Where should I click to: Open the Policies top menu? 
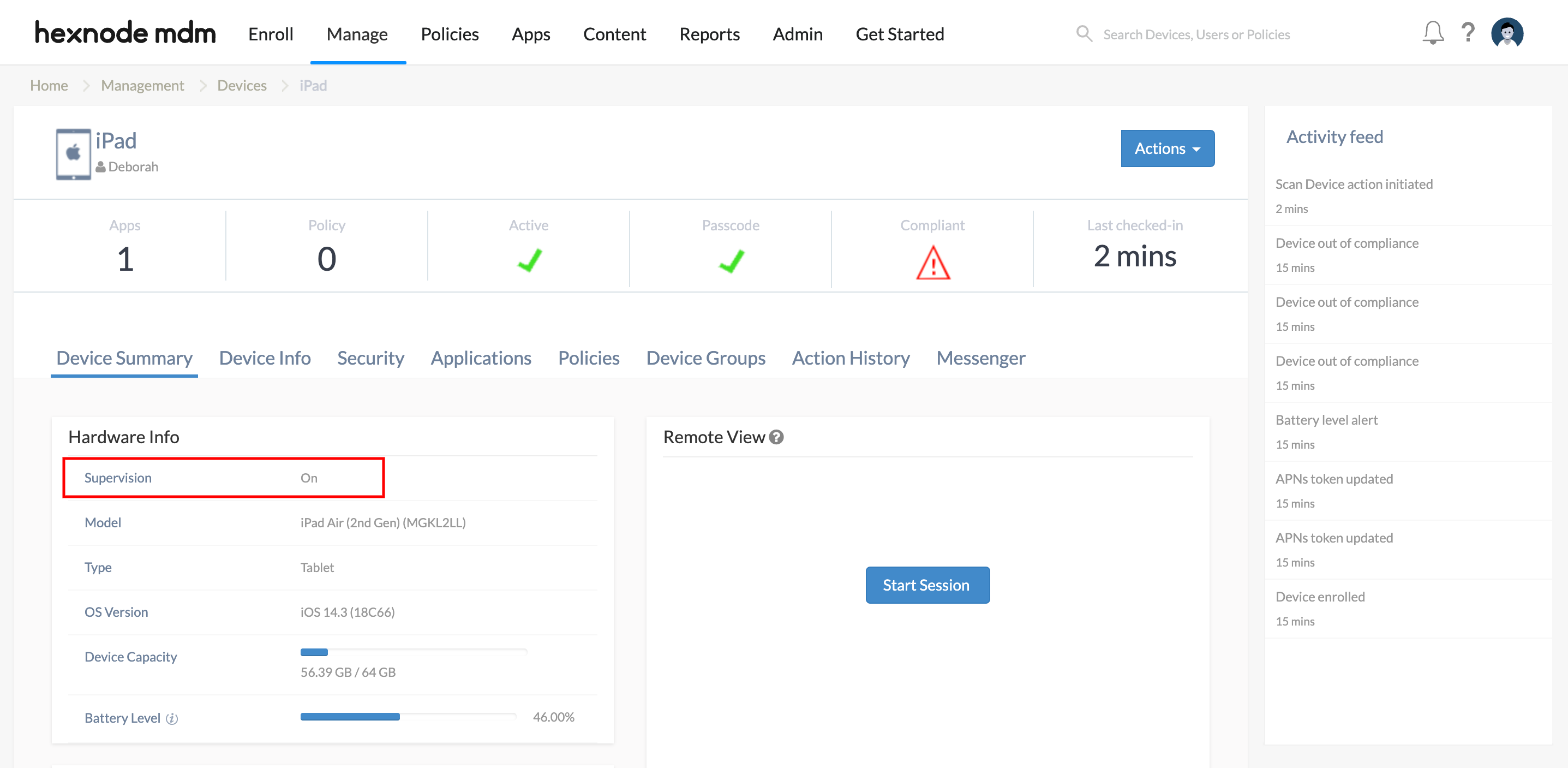[x=450, y=34]
